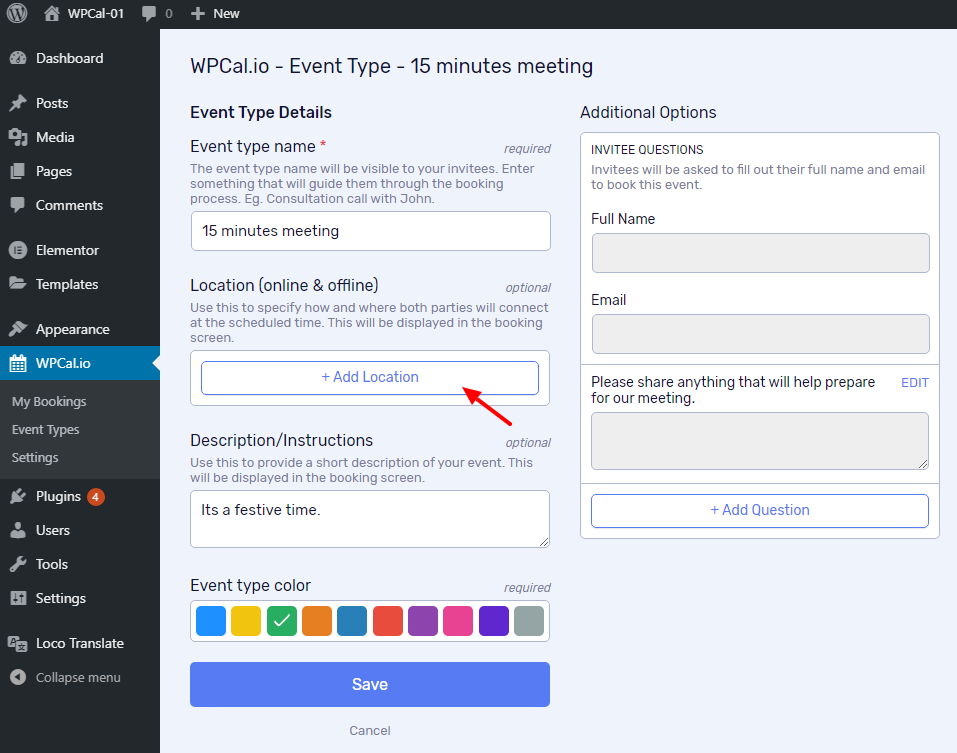Click EDIT beside the meeting question

(x=915, y=383)
